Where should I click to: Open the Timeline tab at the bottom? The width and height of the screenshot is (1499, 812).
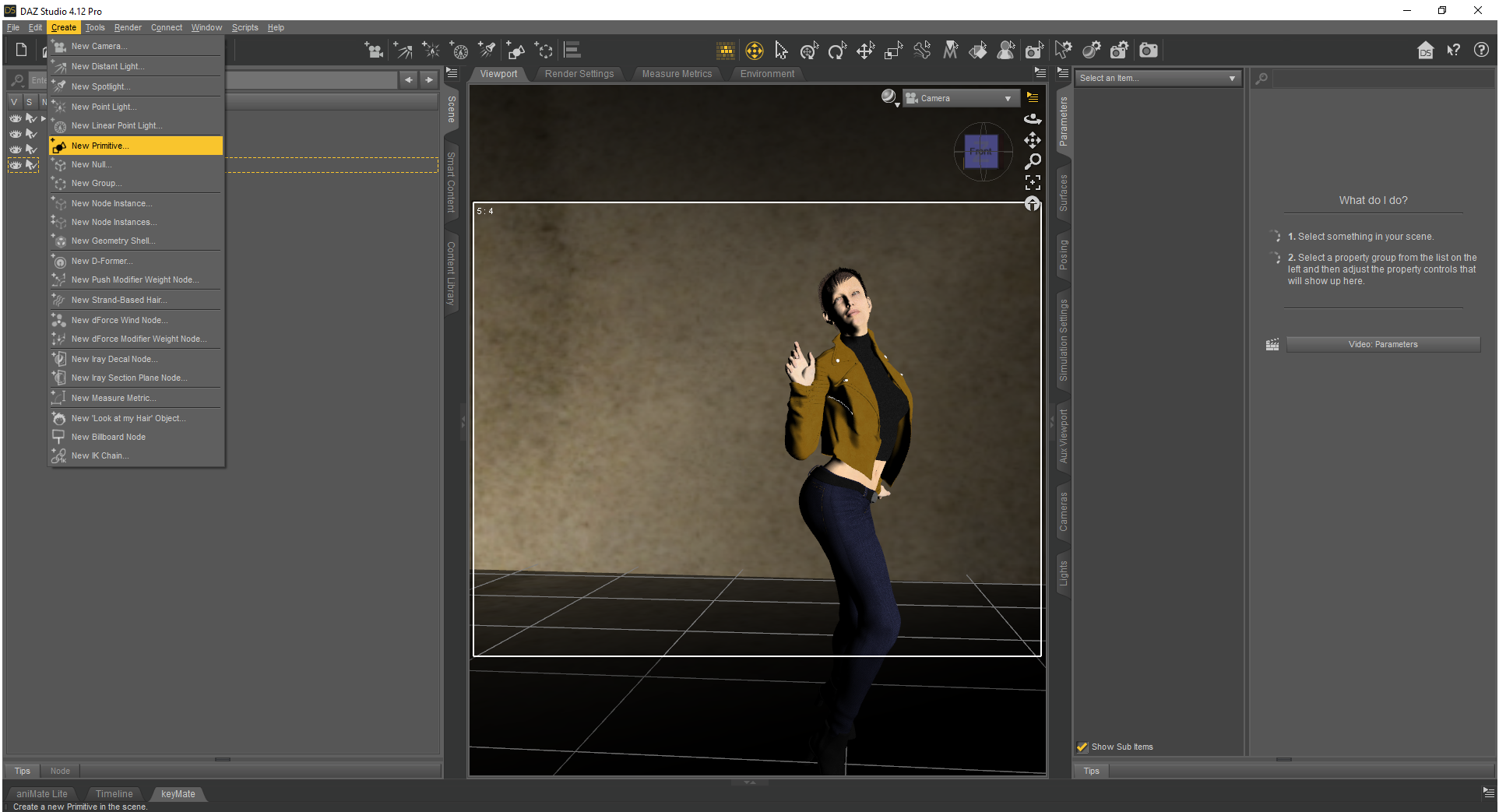point(114,794)
